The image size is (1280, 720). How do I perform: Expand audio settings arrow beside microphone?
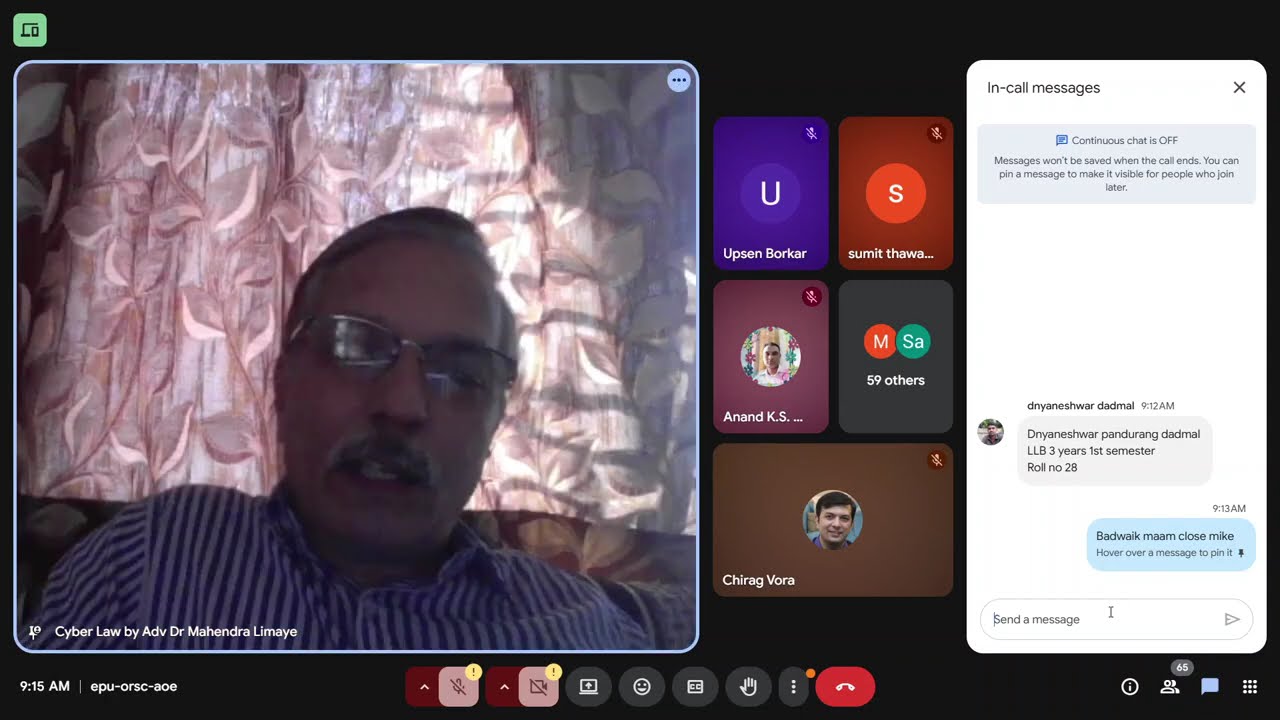tap(423, 687)
